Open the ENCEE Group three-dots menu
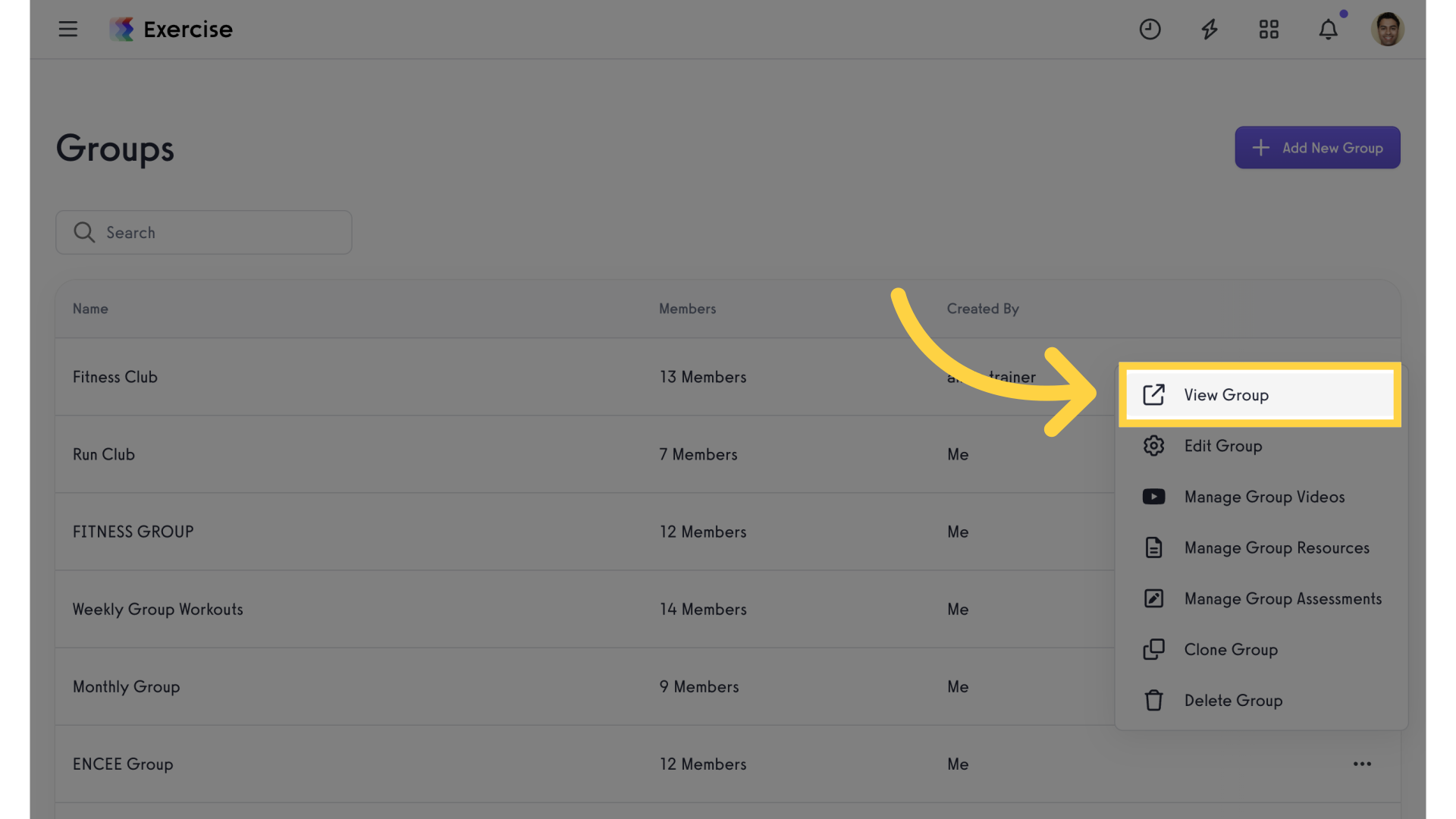Screen dimensions: 1456x819 (x=1362, y=764)
